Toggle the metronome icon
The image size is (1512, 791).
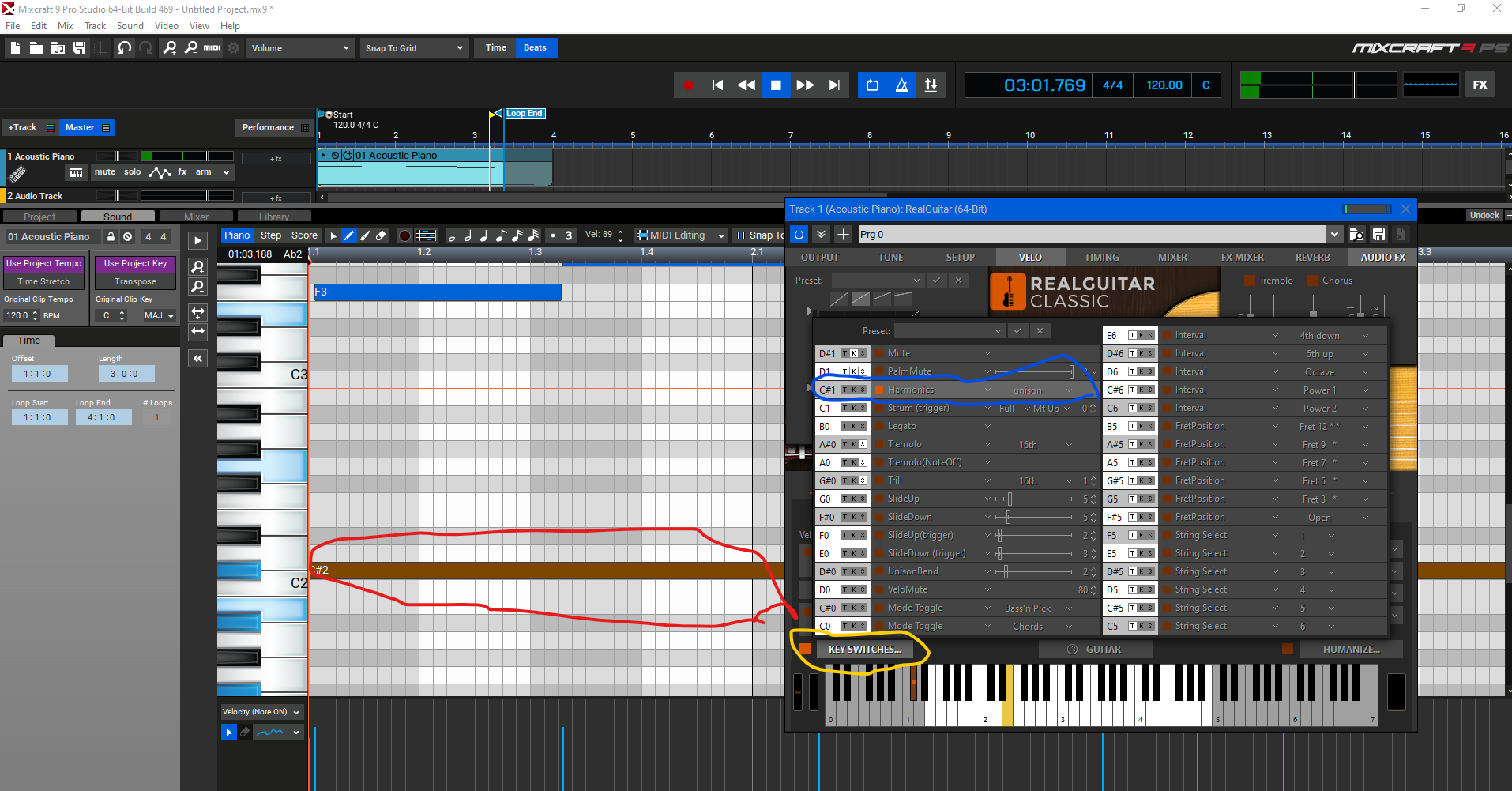[x=901, y=85]
